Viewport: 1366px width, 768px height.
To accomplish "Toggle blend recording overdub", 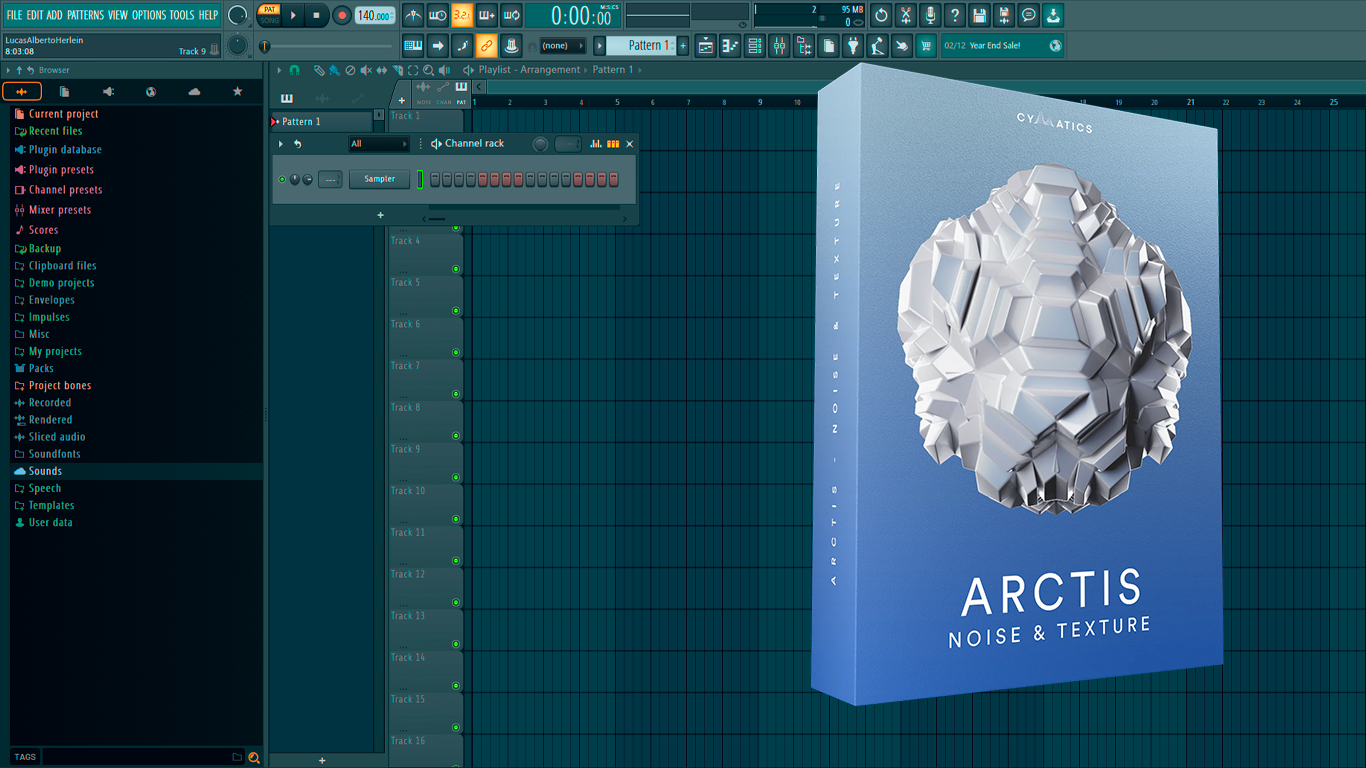I will point(487,15).
